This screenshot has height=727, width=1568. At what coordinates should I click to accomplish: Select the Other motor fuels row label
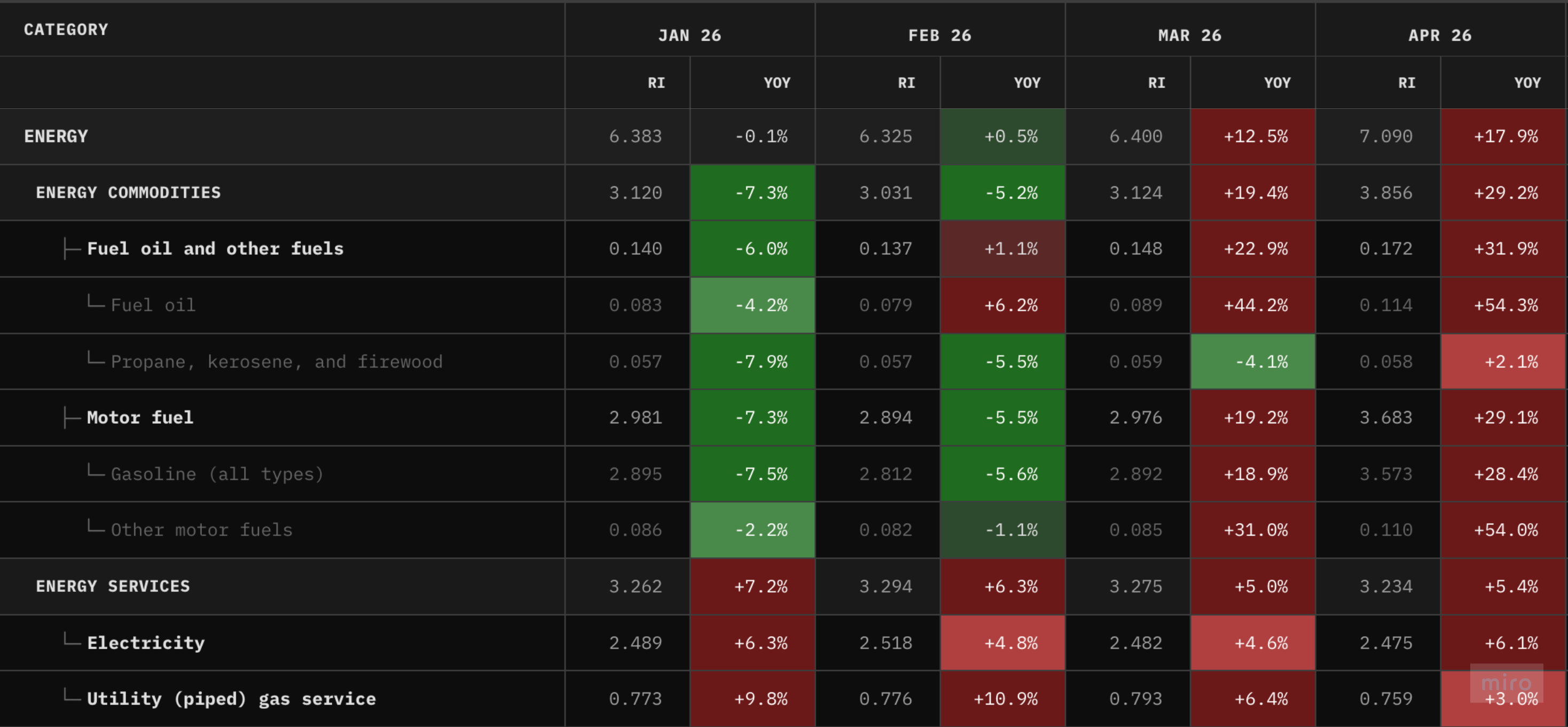tap(201, 530)
